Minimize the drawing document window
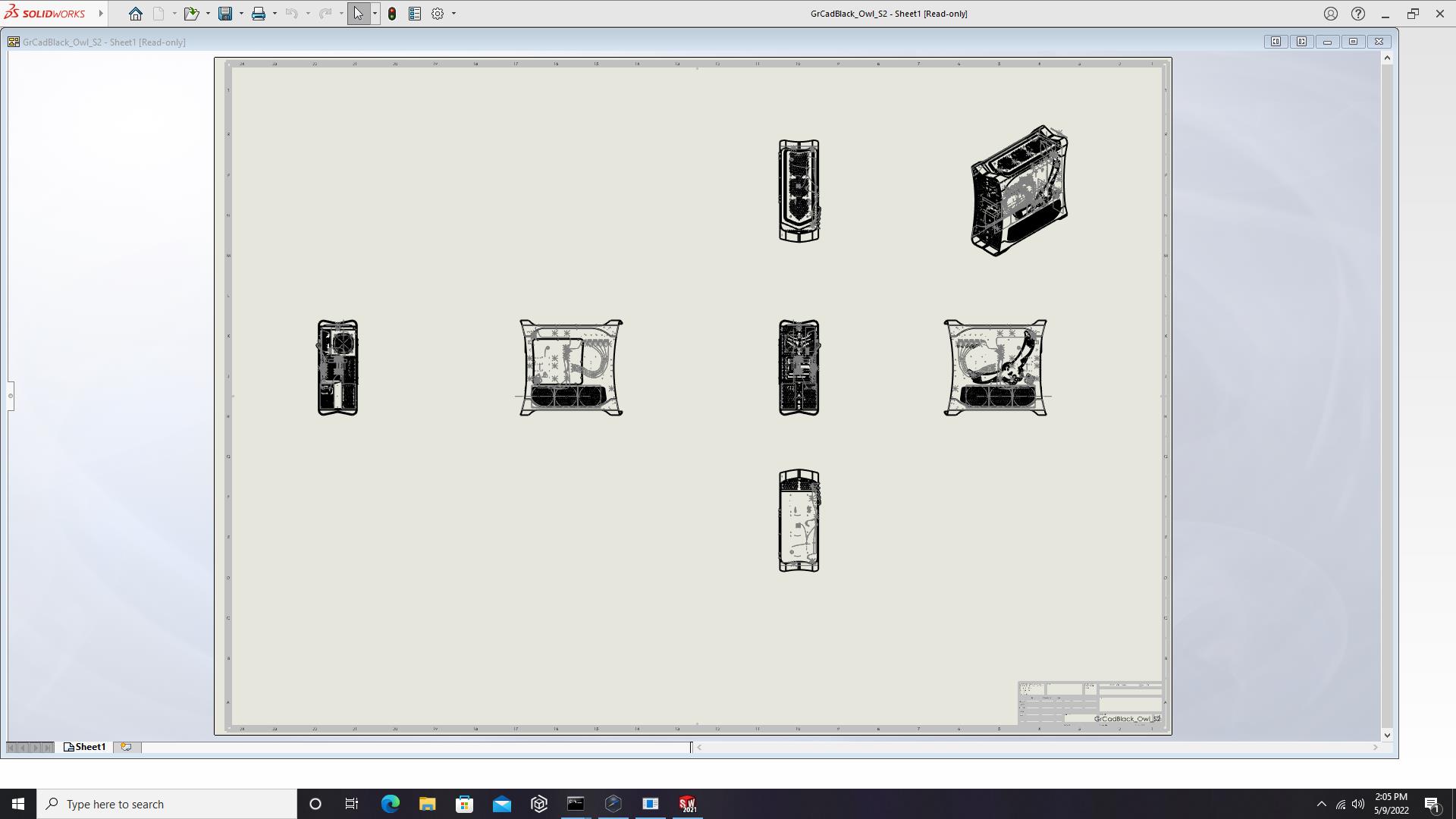This screenshot has height=819, width=1456. 1328,42
